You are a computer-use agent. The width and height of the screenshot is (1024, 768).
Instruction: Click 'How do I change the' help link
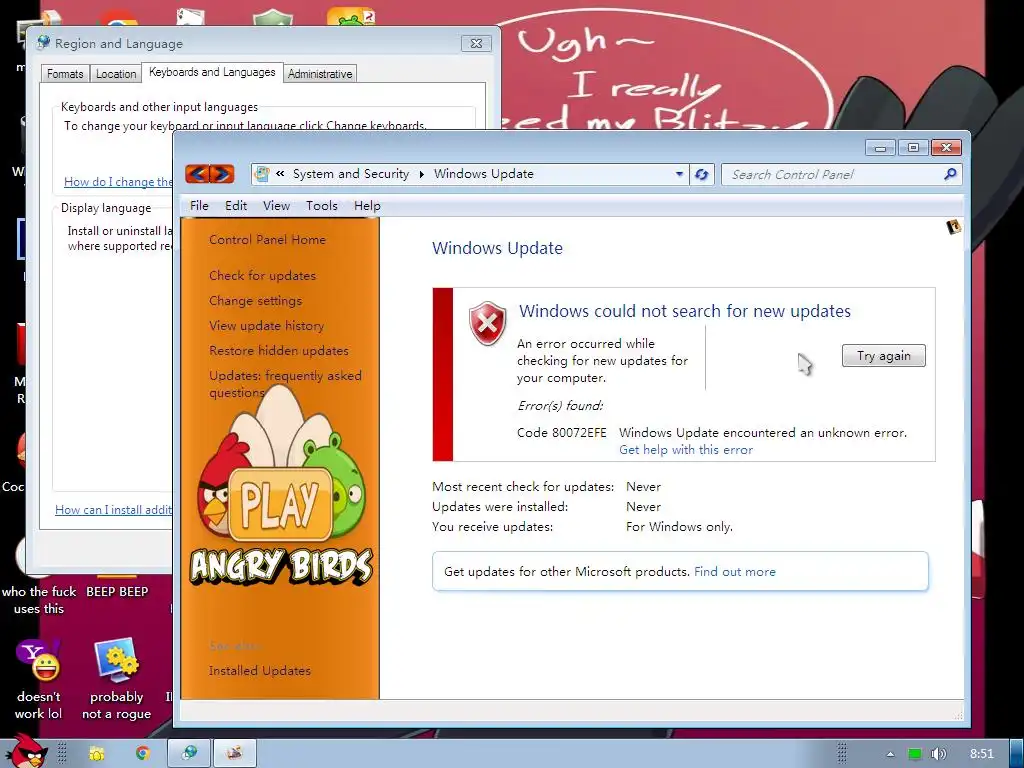(118, 182)
